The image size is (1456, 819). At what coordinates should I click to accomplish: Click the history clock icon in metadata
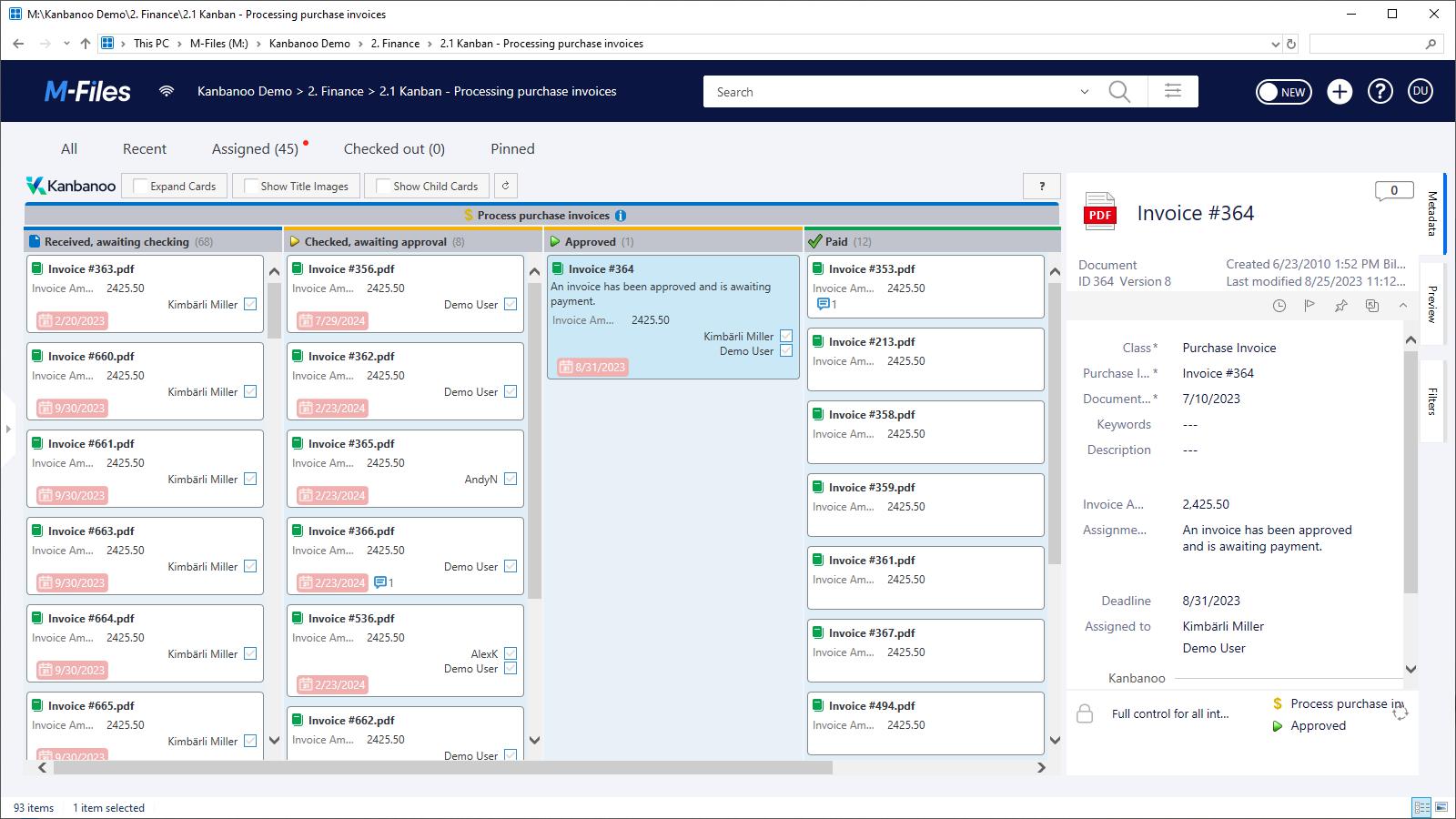point(1279,306)
